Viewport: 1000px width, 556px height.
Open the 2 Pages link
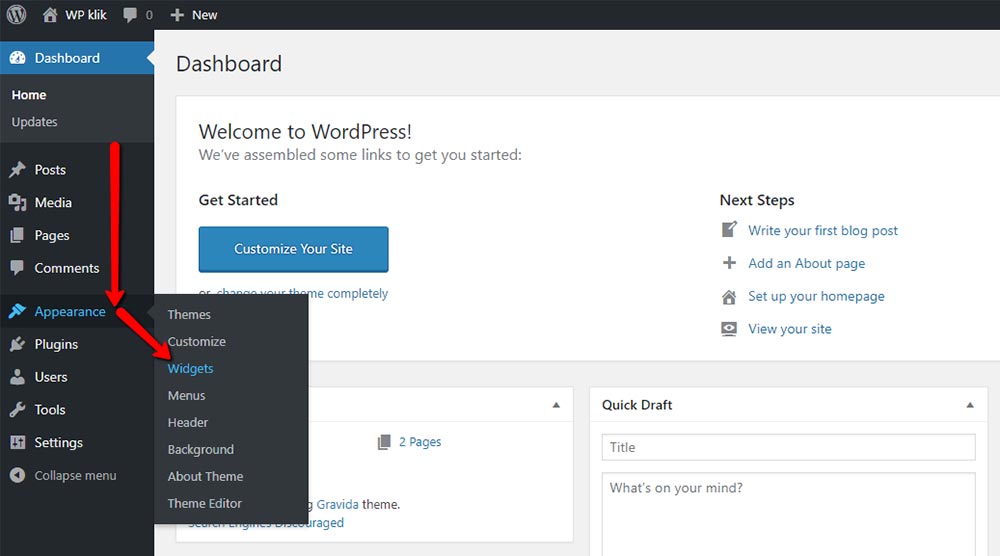420,442
